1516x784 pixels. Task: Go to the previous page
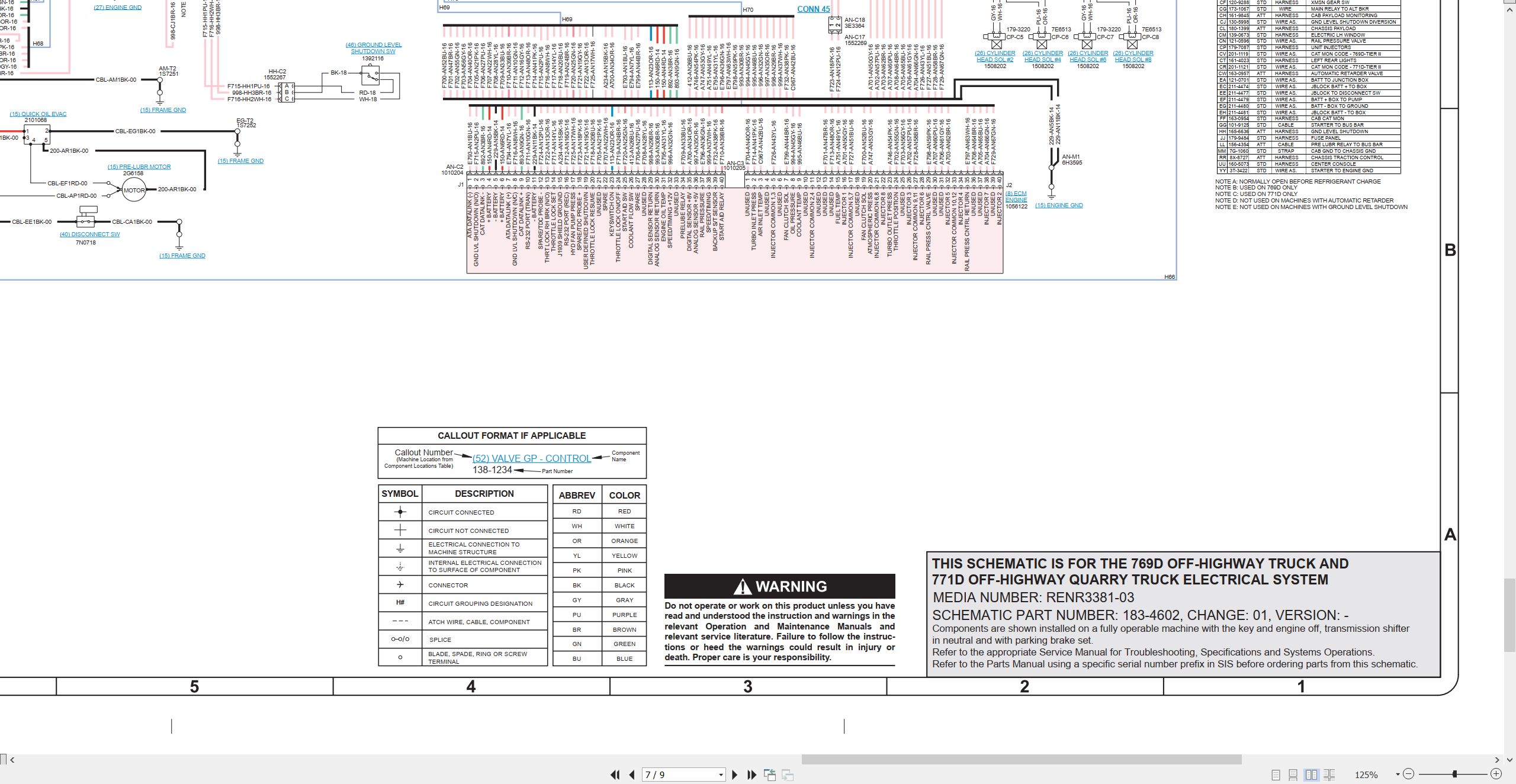click(632, 775)
